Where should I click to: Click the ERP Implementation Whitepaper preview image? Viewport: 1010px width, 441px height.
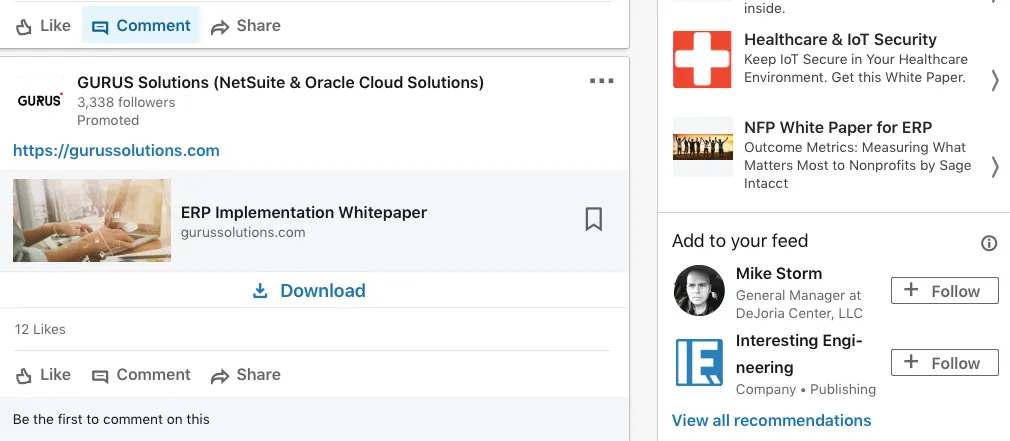tap(92, 220)
